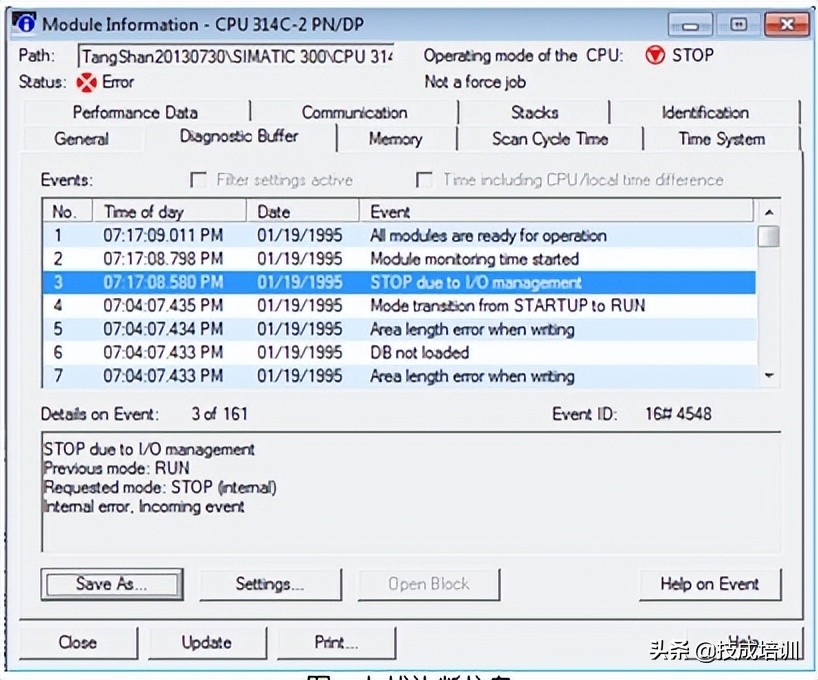Switch to the Identification tab

705,112
